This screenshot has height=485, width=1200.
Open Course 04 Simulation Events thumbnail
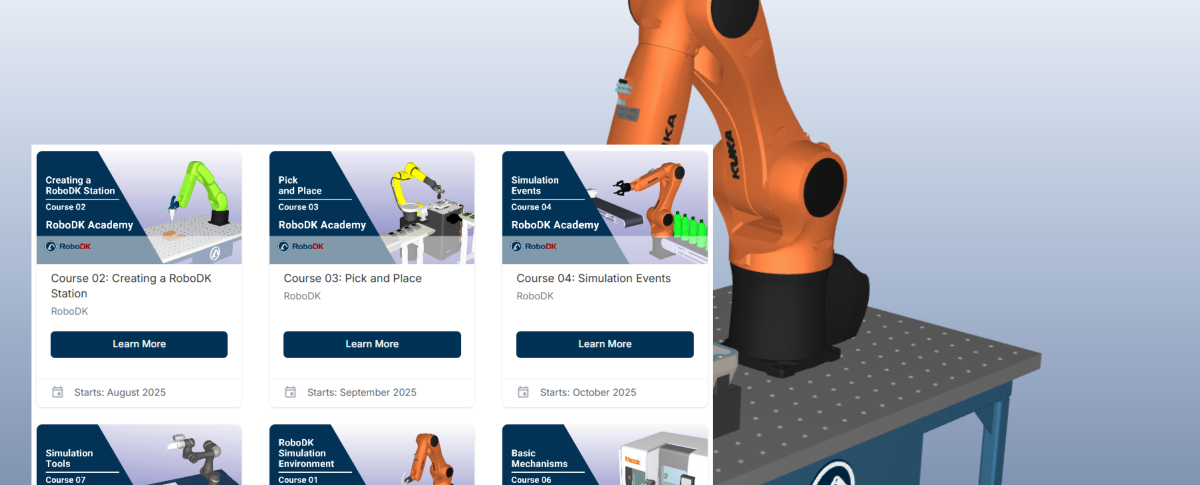click(x=605, y=208)
